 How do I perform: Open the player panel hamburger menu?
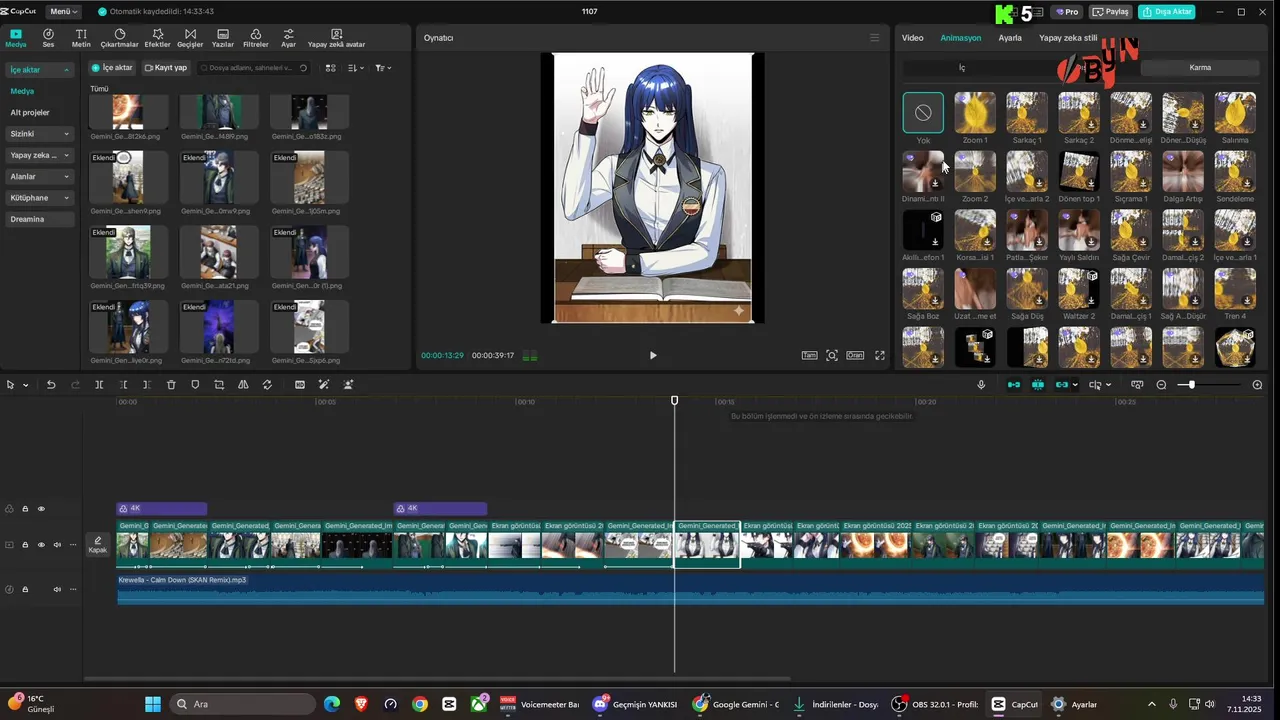874,38
